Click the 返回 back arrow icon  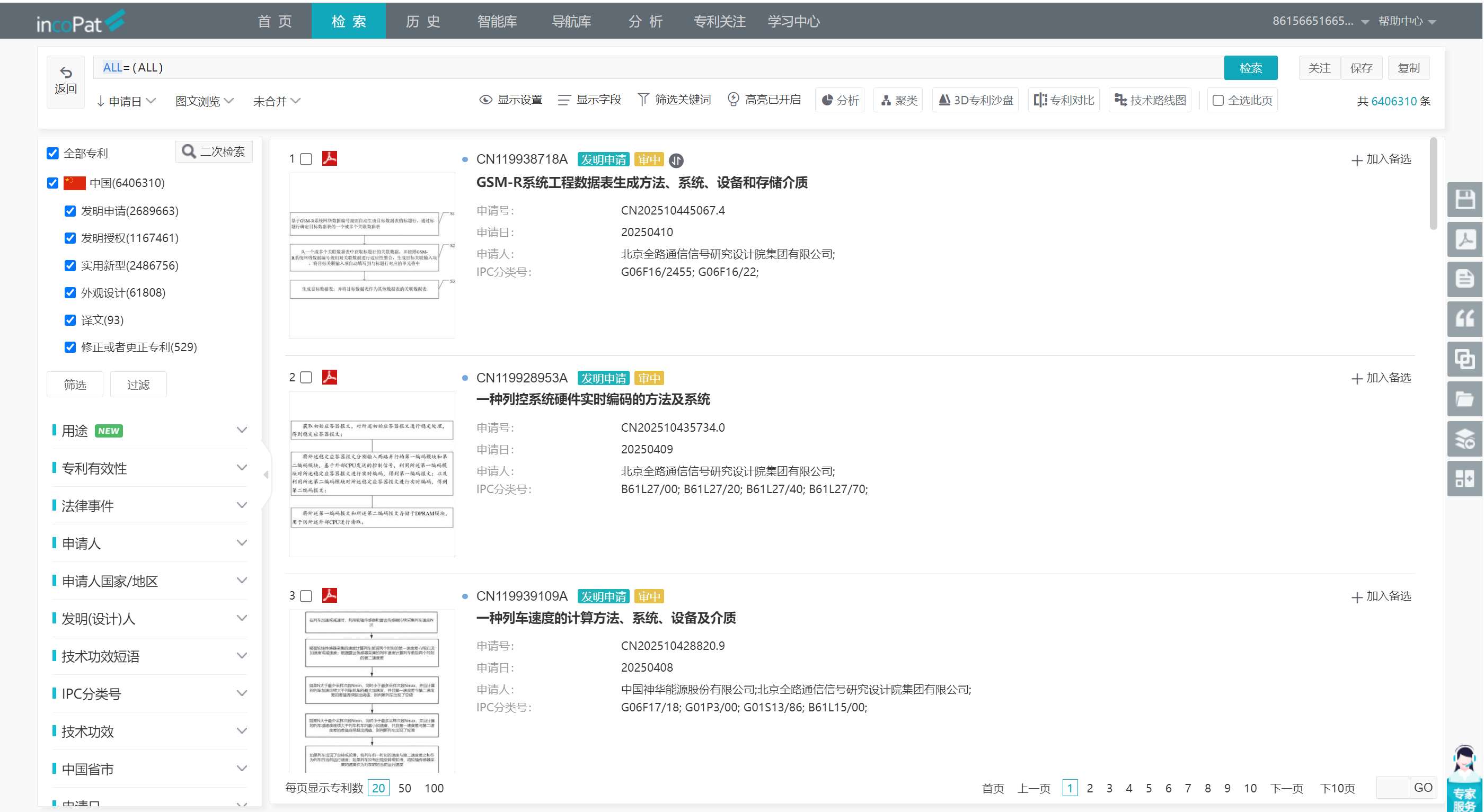66,73
